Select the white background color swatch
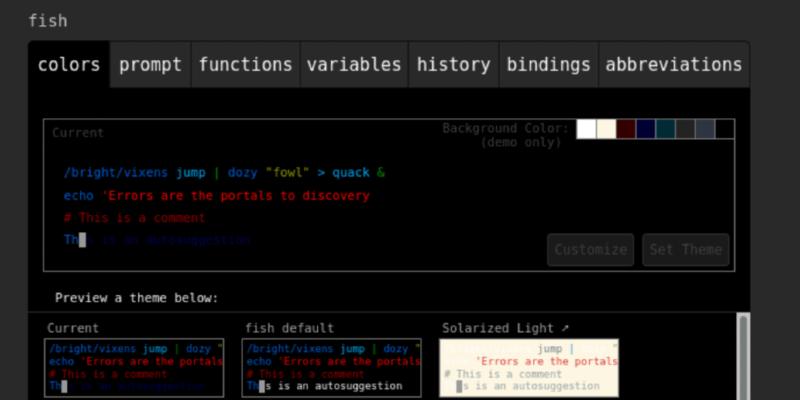 (x=587, y=129)
